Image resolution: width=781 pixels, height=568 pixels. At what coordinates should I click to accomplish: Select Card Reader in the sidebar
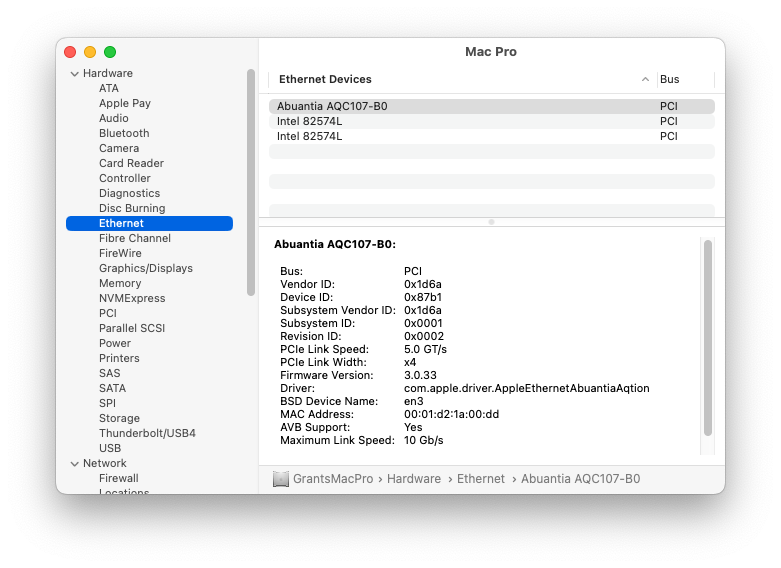(x=131, y=163)
